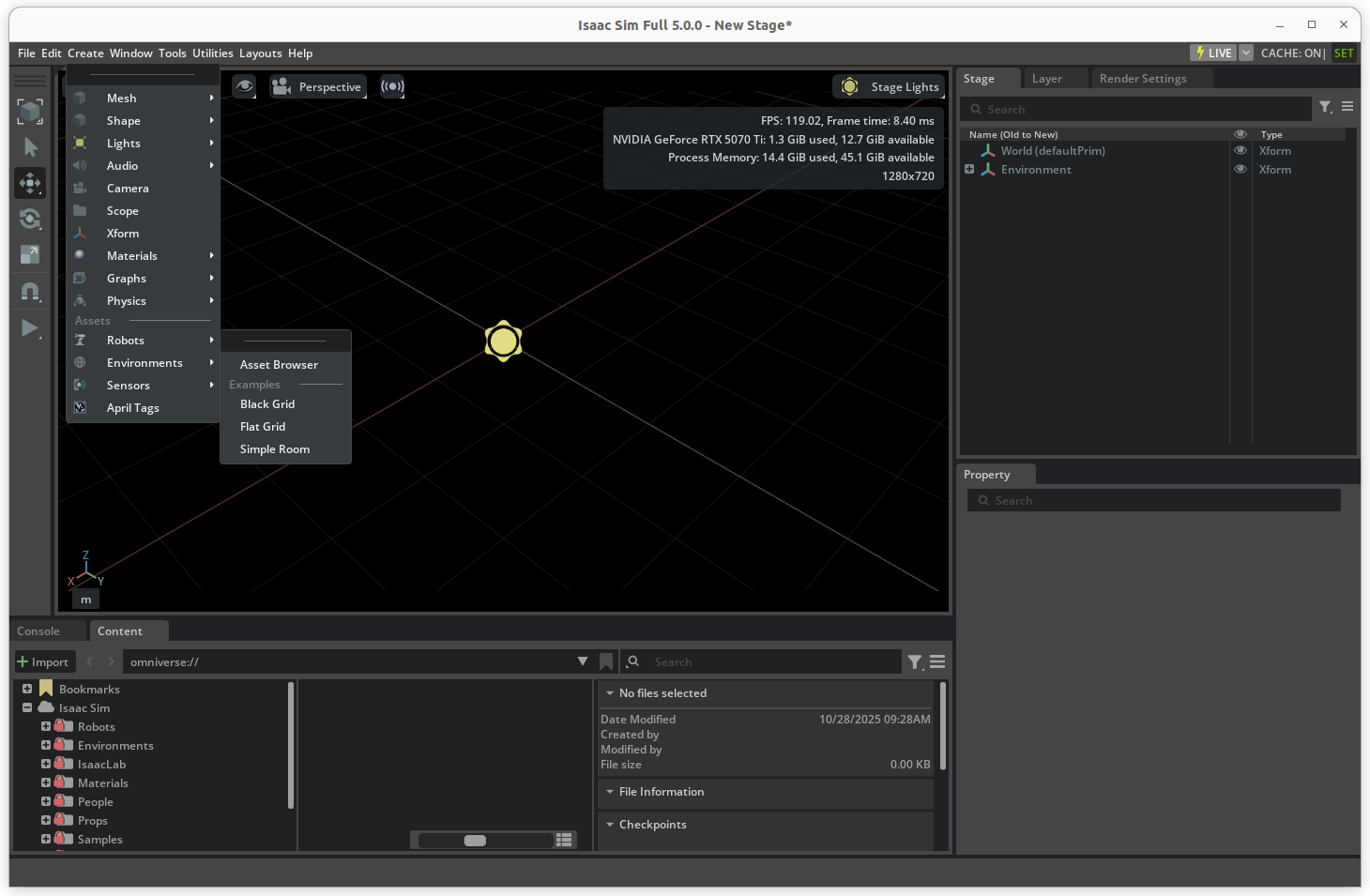Click the selection arrow tool
Screen dimensions: 1370x896
[30, 147]
